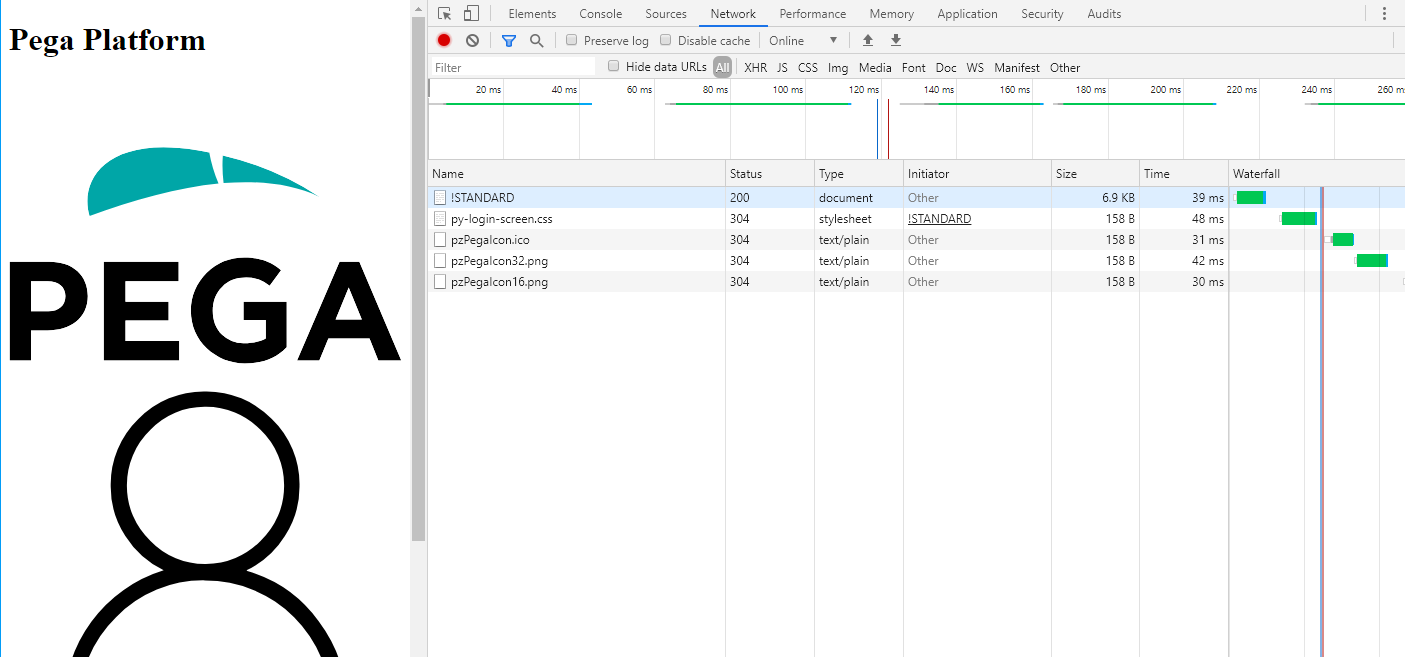Screen dimensions: 1405x657
Task: Switch to the Elements tab
Action: [532, 14]
